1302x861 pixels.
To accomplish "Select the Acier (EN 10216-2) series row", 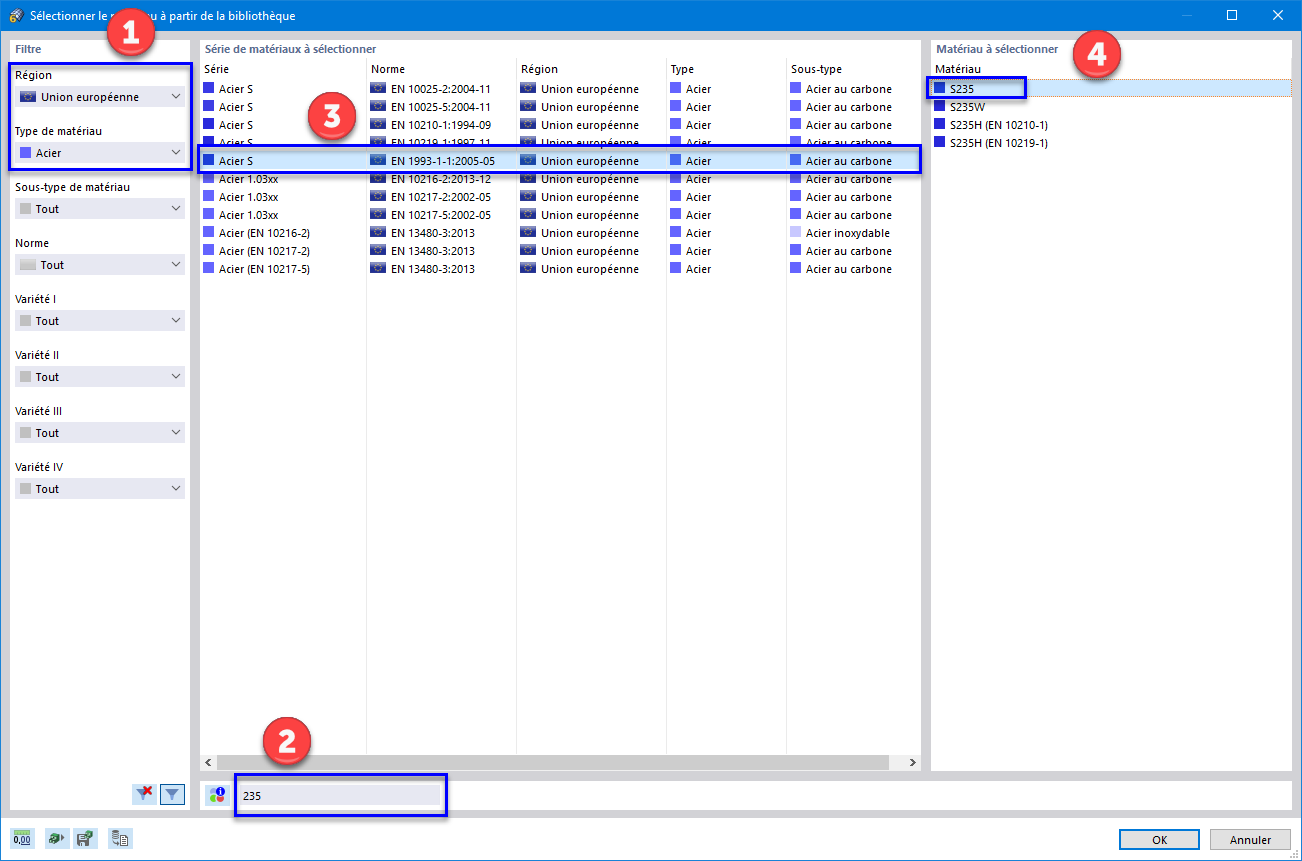I will [x=560, y=233].
